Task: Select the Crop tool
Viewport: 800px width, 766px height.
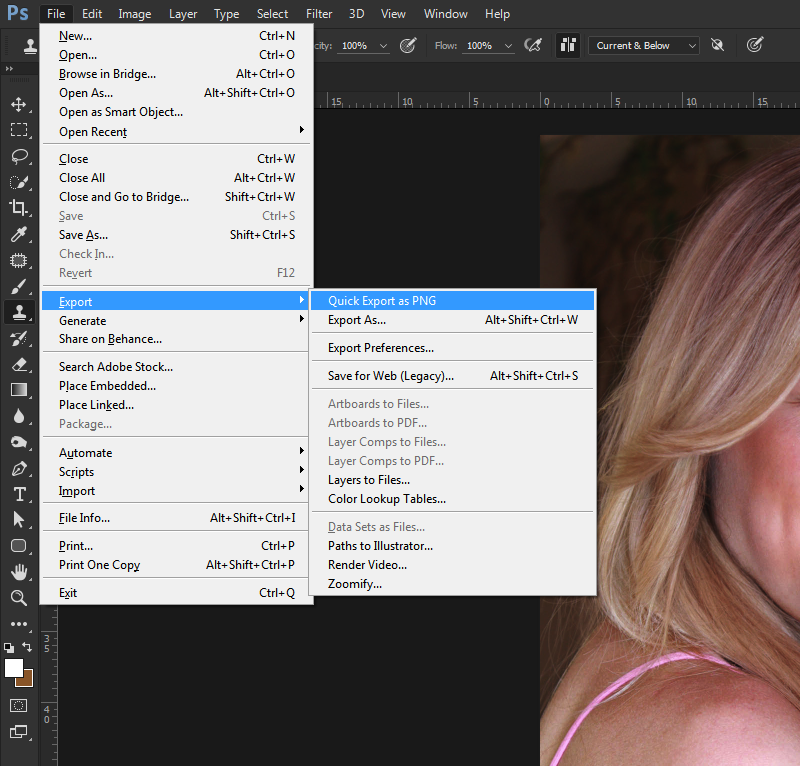Action: coord(18,208)
